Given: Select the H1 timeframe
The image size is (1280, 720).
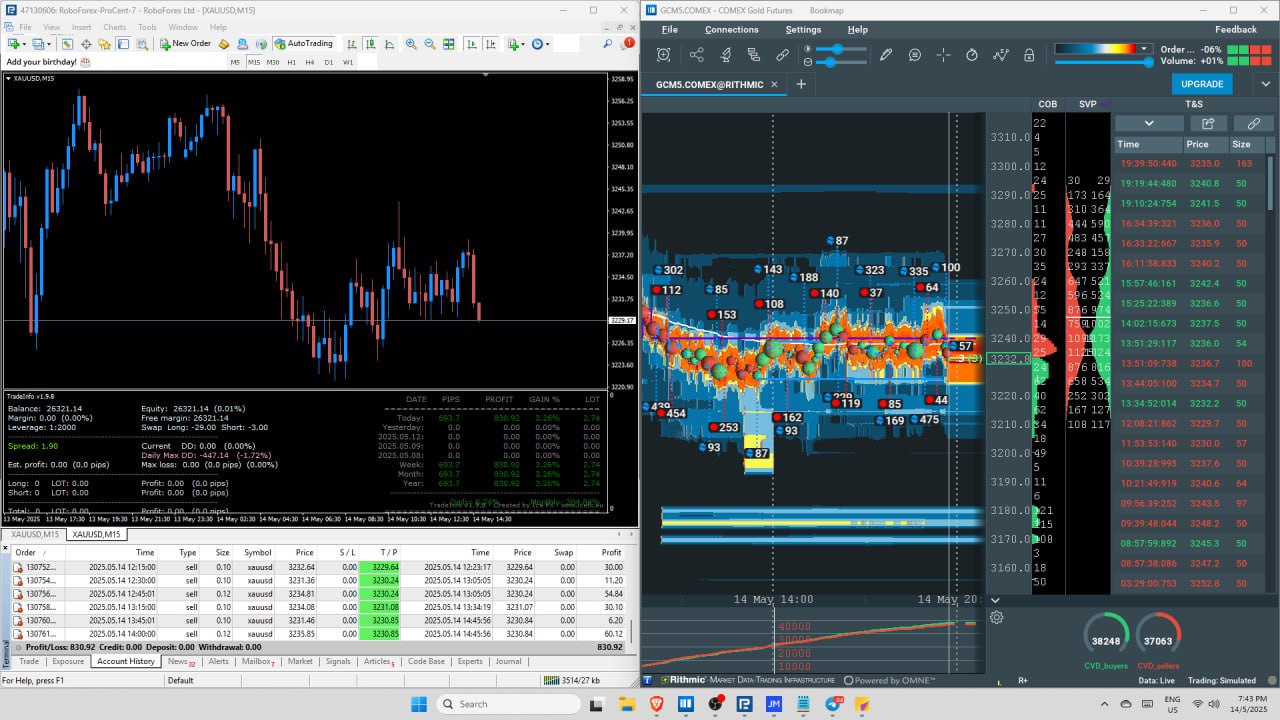Looking at the screenshot, I should coord(291,62).
